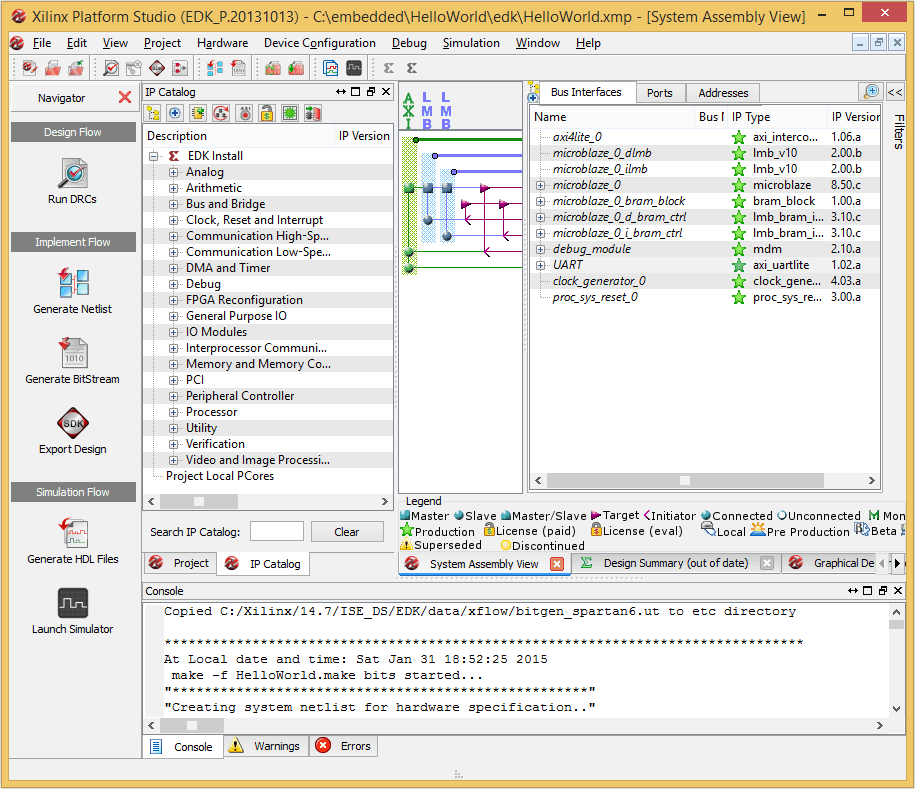Close the Navigator panel with red X
The image size is (915, 789).
point(125,98)
